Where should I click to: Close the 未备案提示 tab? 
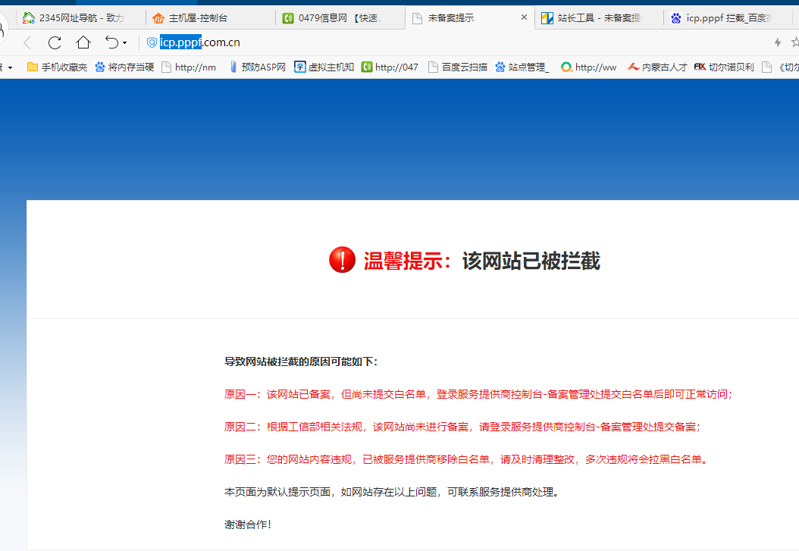click(522, 18)
